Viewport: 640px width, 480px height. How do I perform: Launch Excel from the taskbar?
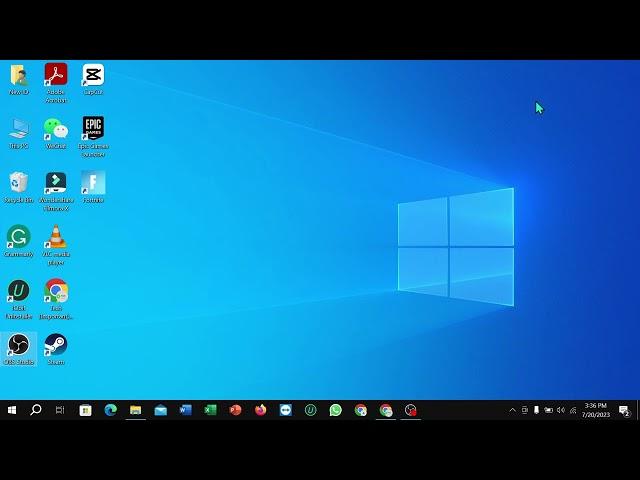(210, 410)
